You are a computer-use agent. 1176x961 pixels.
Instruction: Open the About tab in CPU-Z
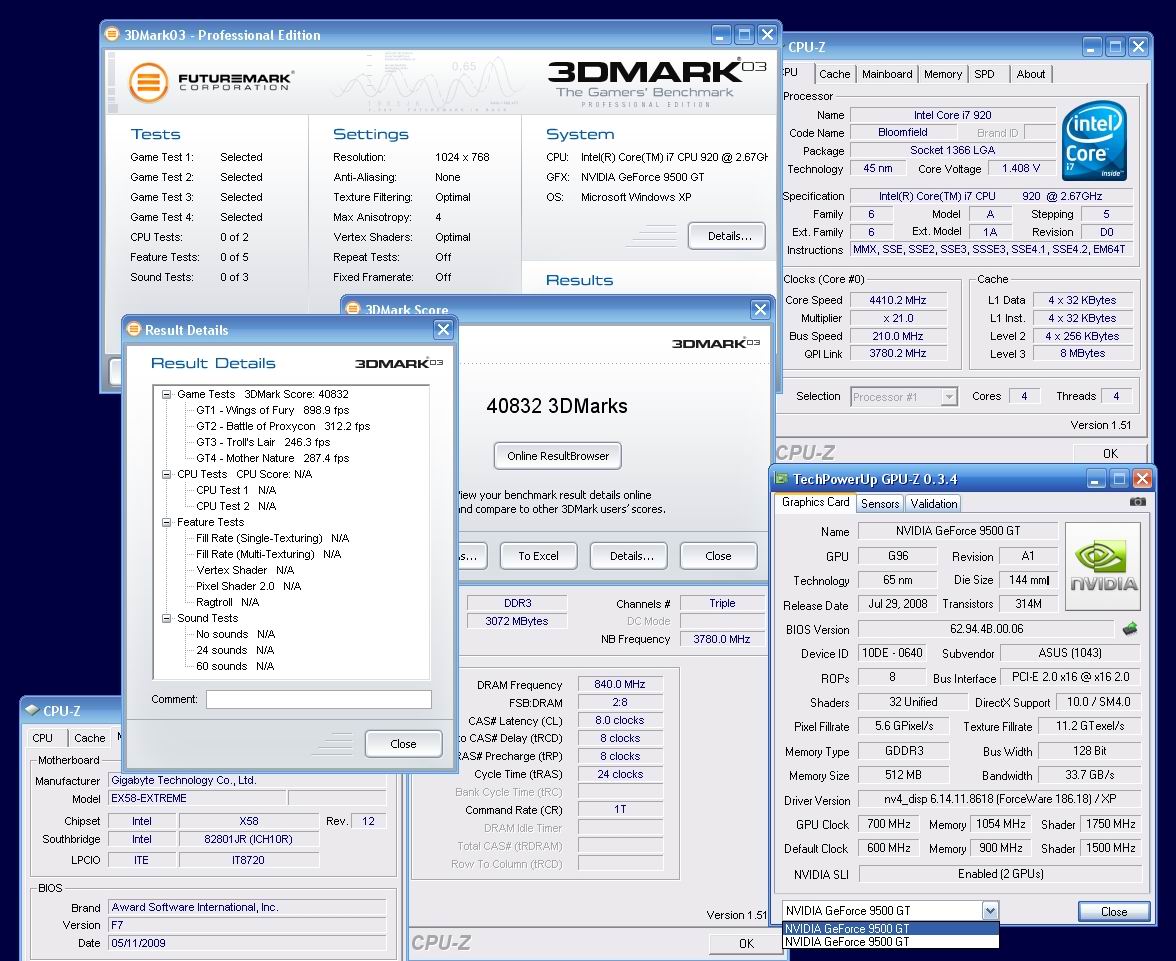pos(1030,74)
